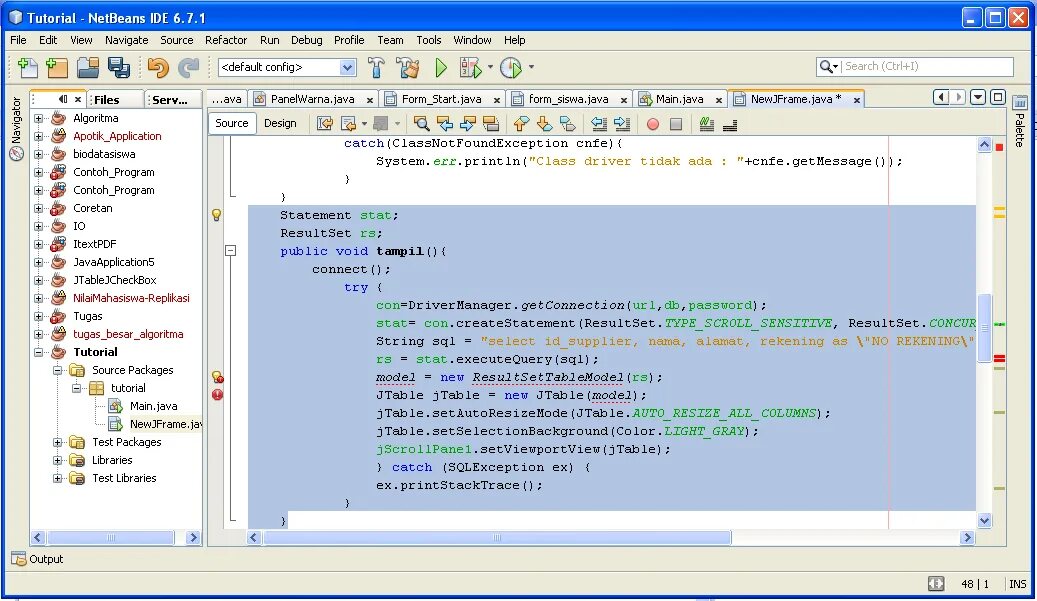Click editor horizontal scrollbar right arrow

tap(968, 538)
